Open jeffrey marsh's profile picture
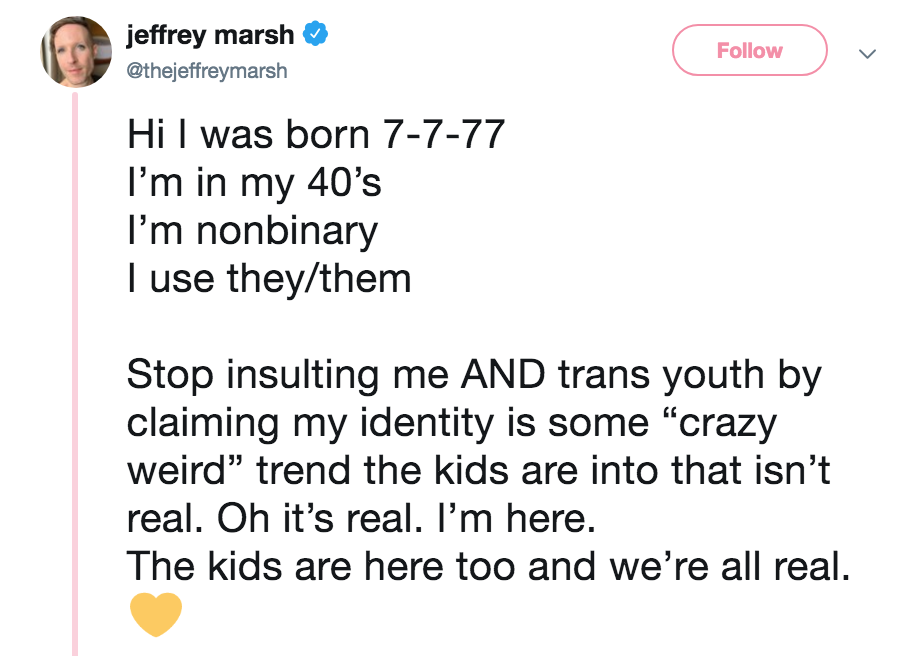The image size is (922, 656). [x=76, y=52]
